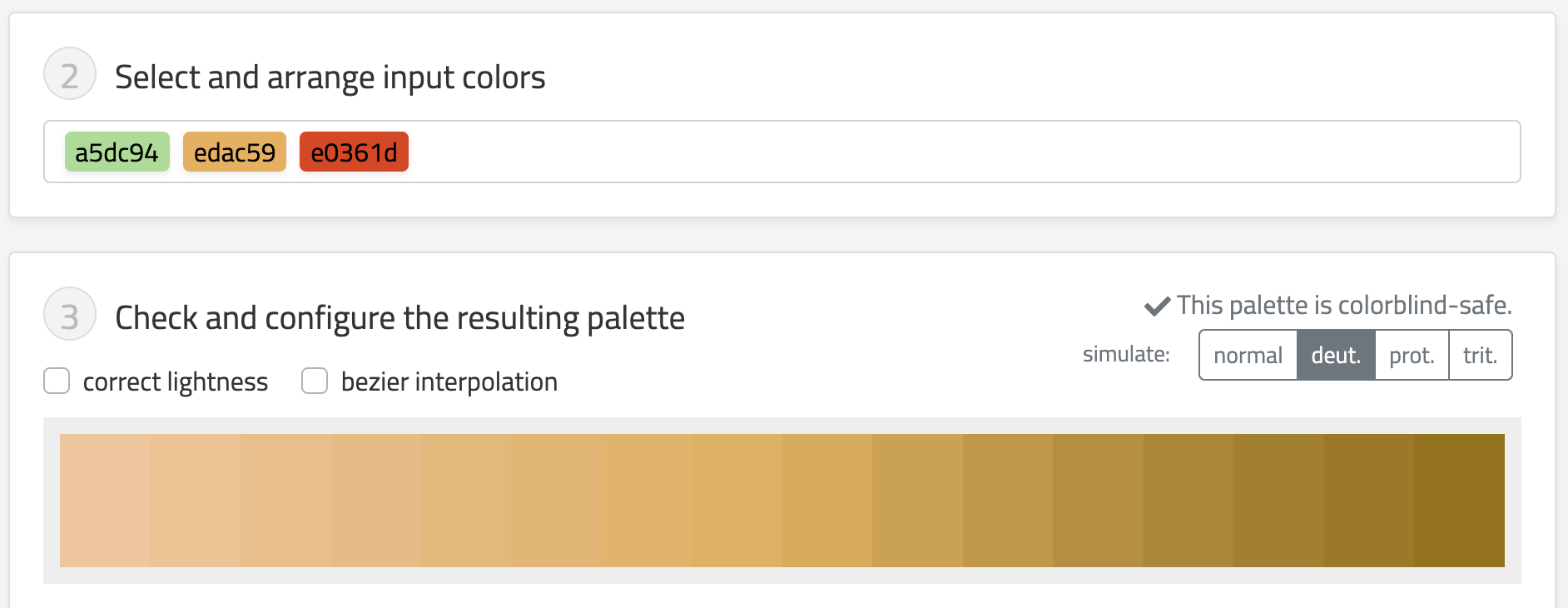Click the 'Select and arrange input colors' heading

click(330, 77)
